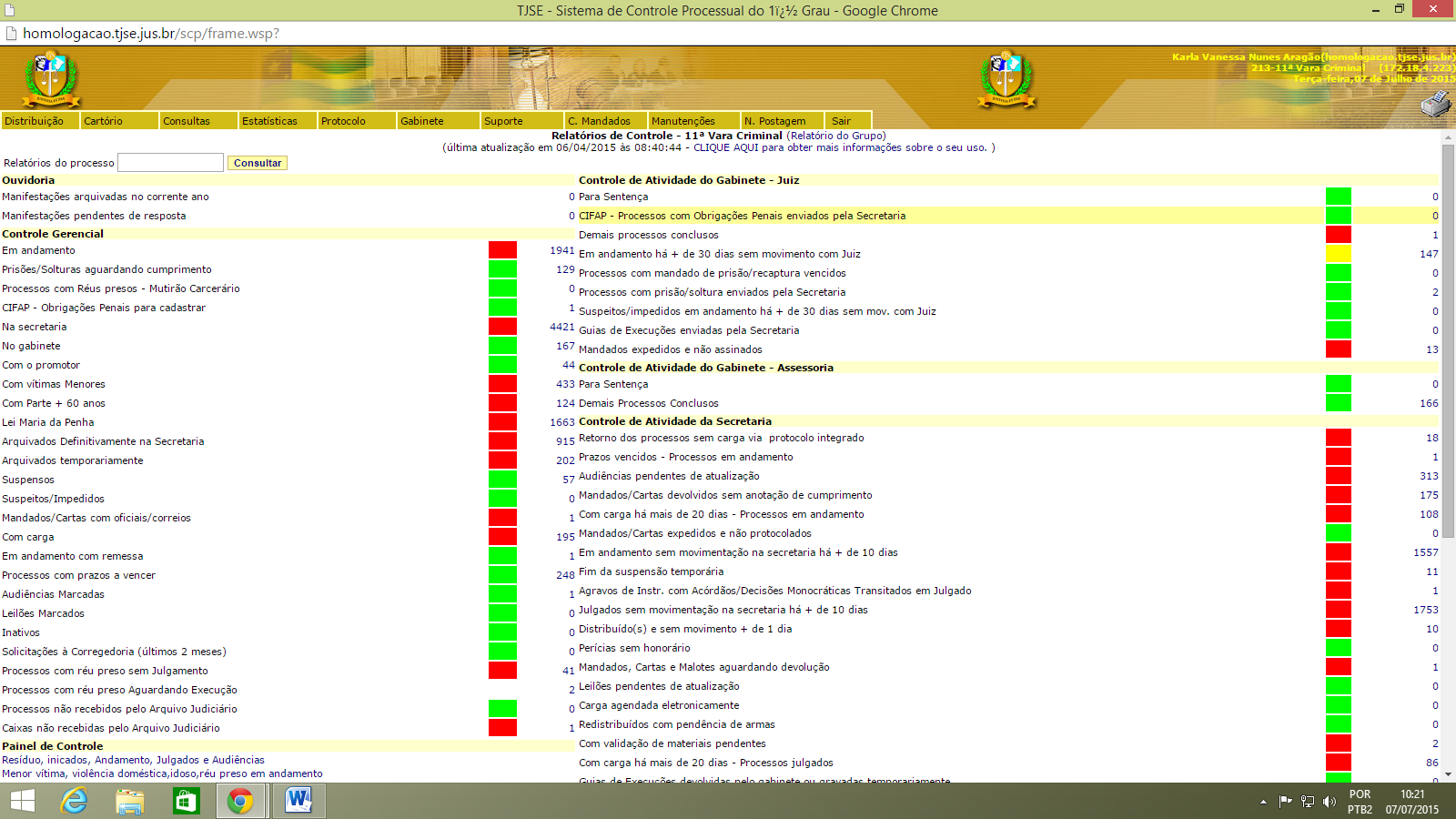
Task: Click yellow indicator for 30 dias sem movimento com Juiz
Action: pyautogui.click(x=1338, y=254)
